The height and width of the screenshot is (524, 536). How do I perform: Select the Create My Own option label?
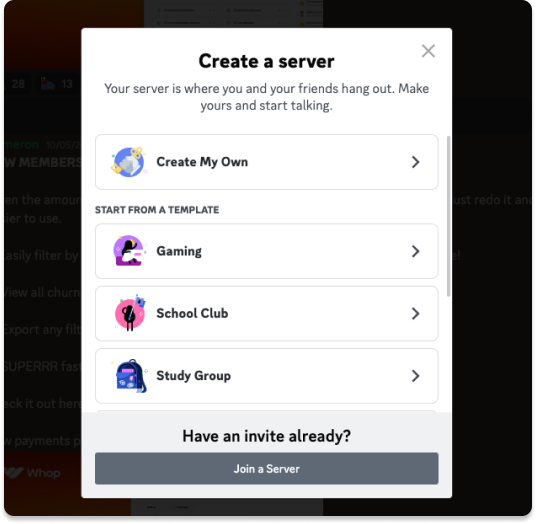pos(202,162)
